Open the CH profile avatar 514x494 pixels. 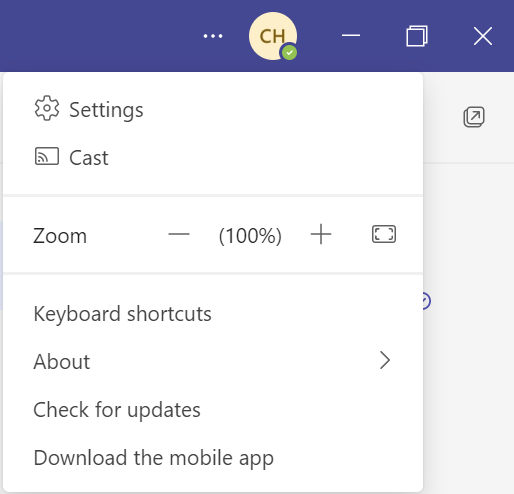coord(273,36)
